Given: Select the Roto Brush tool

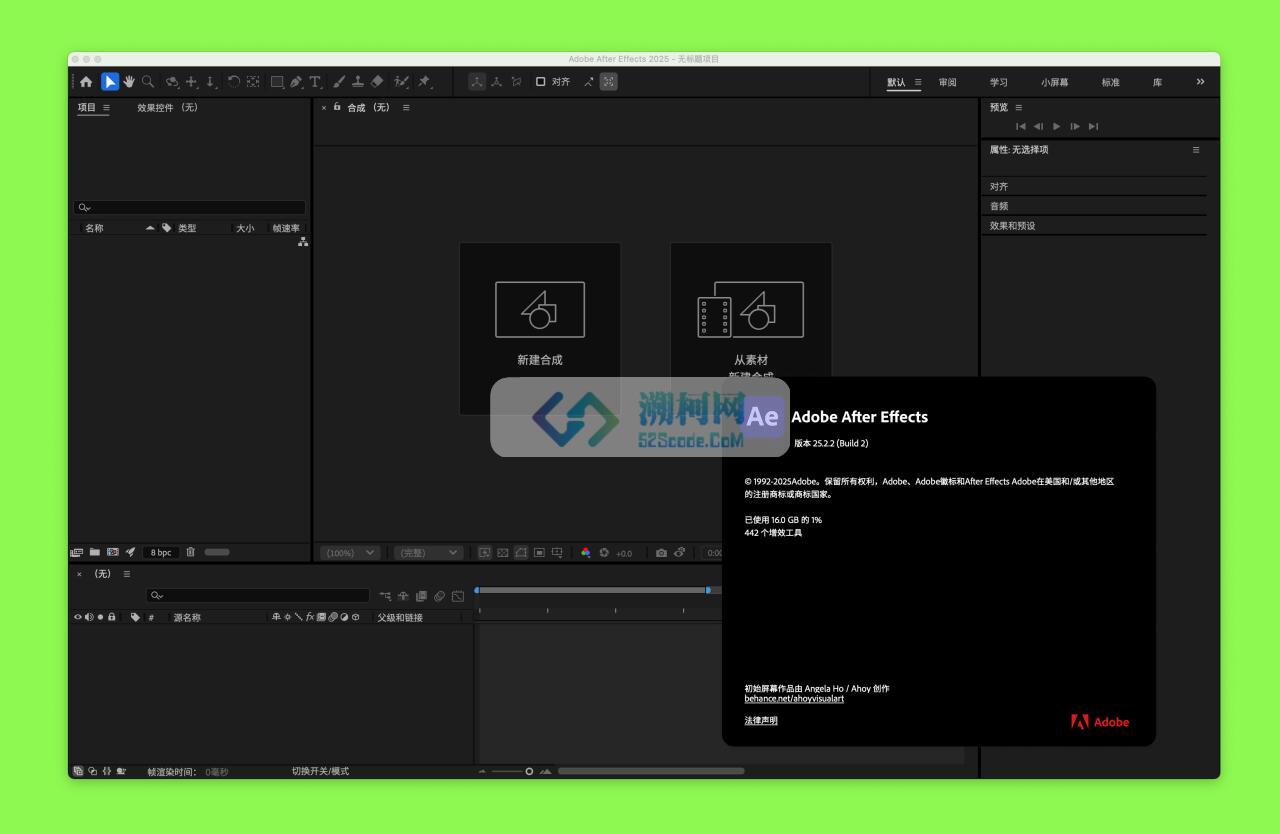Looking at the screenshot, I should [401, 82].
